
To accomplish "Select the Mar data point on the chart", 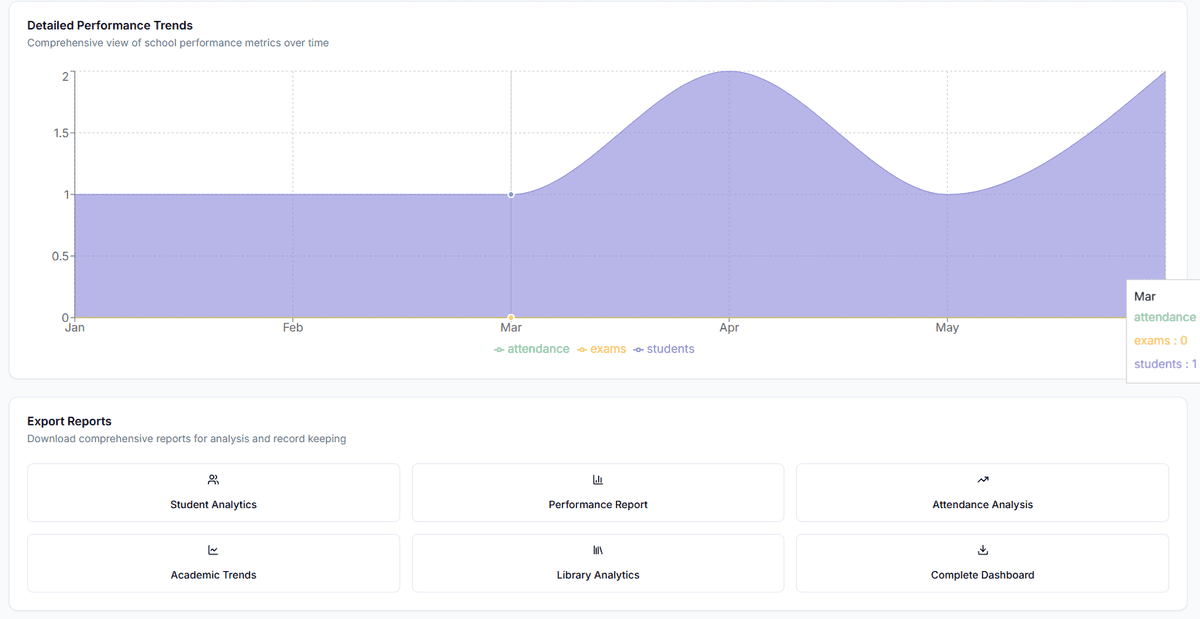I will pyautogui.click(x=511, y=195).
